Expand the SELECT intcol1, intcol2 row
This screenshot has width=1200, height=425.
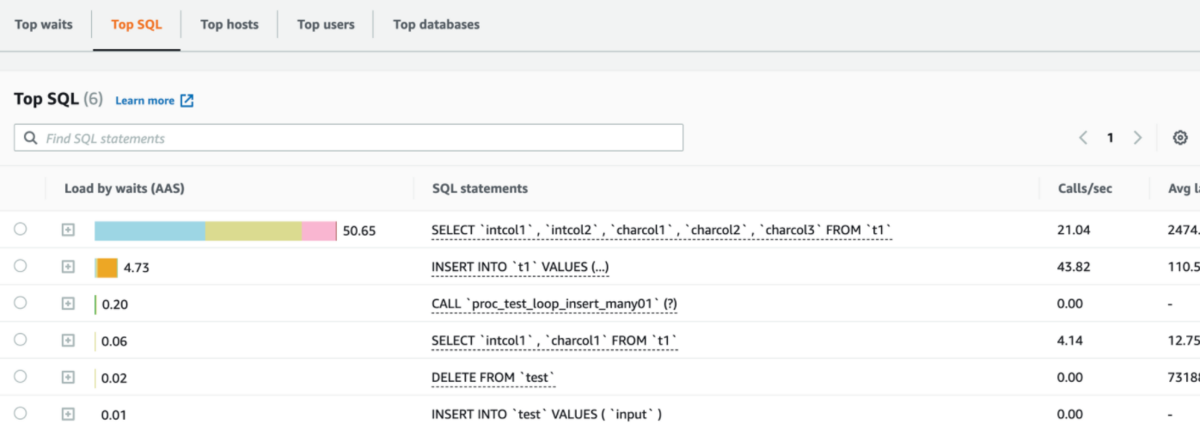pyautogui.click(x=68, y=230)
